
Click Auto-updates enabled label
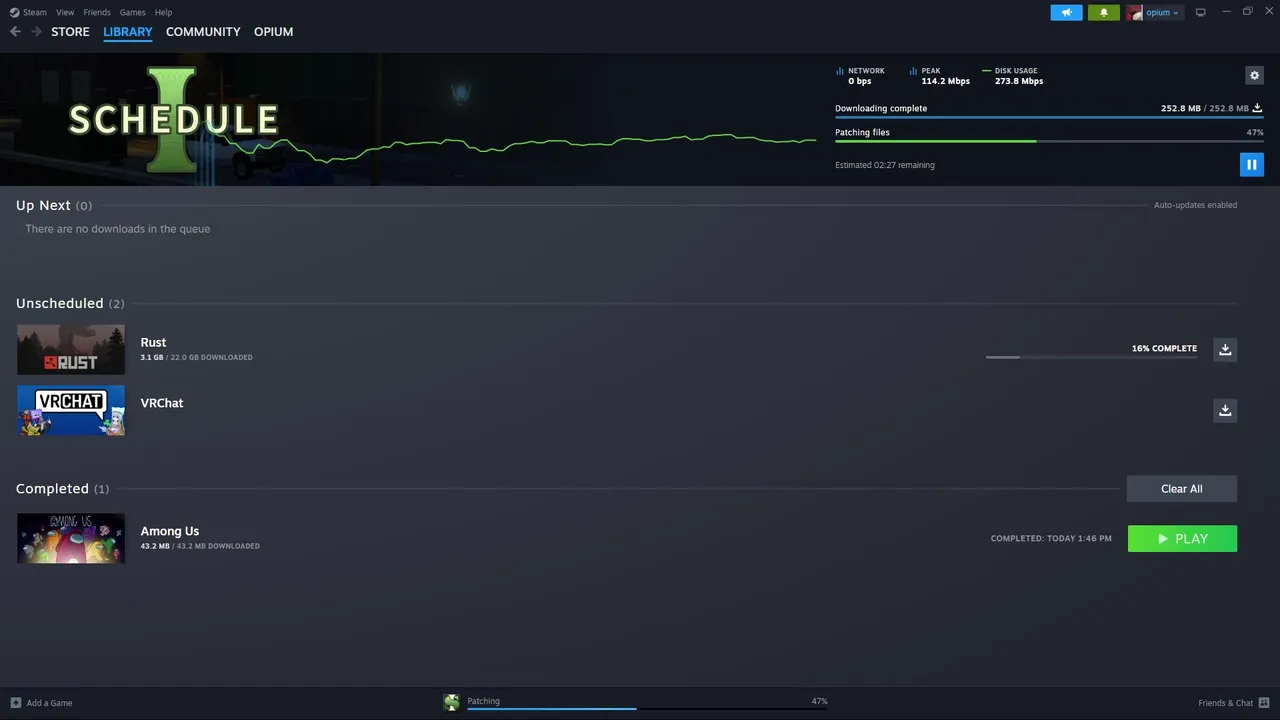tap(1195, 205)
